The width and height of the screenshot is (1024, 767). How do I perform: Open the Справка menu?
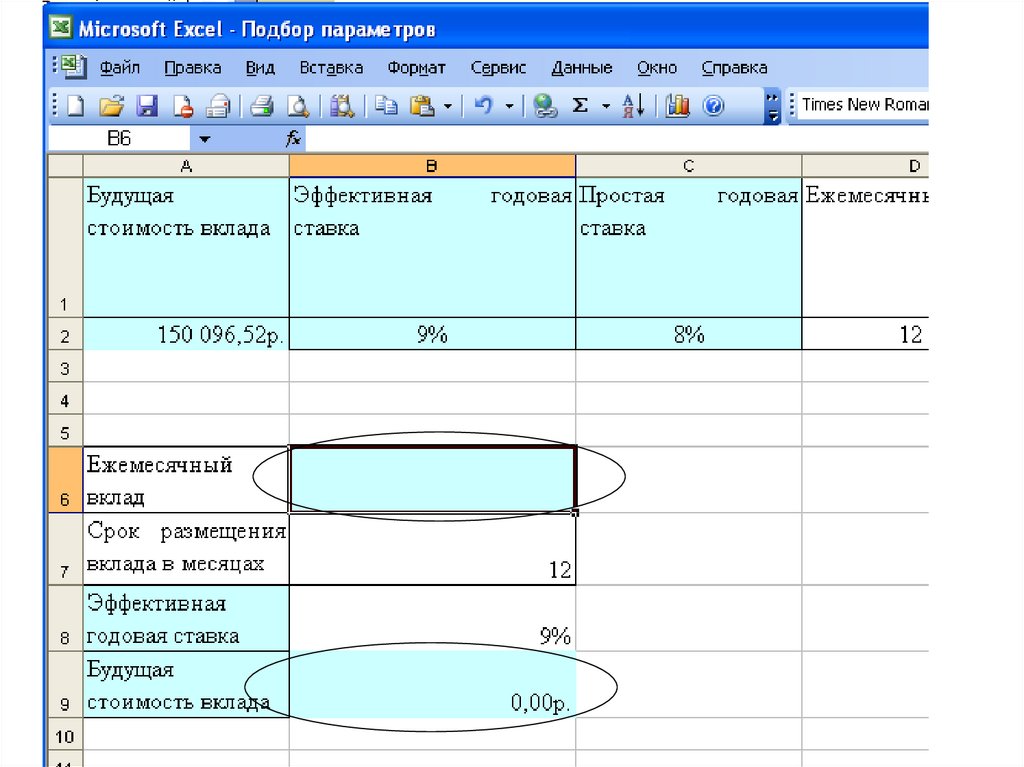pyautogui.click(x=734, y=68)
